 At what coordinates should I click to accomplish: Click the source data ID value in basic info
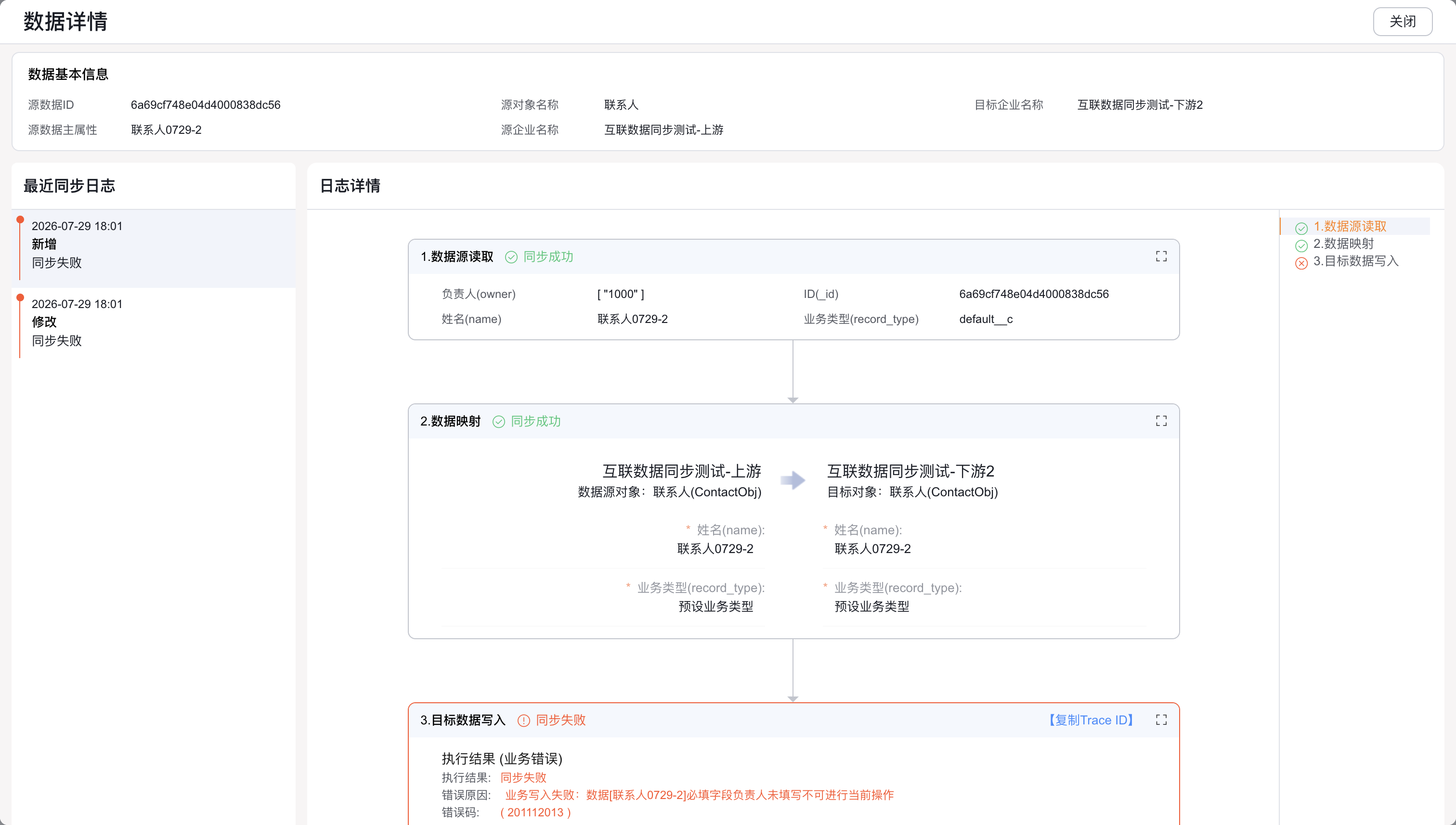[205, 105]
